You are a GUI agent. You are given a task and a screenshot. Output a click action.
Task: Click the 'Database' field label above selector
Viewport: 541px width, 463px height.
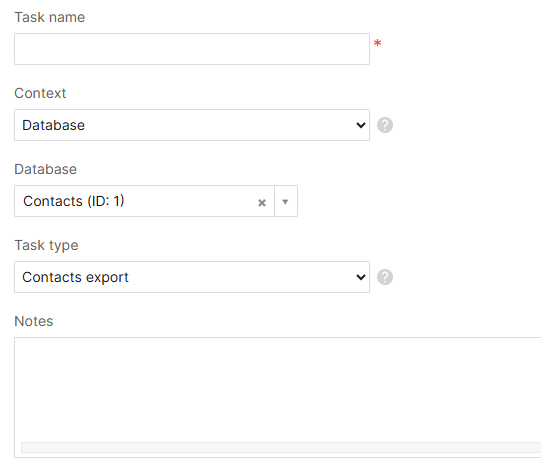point(46,169)
